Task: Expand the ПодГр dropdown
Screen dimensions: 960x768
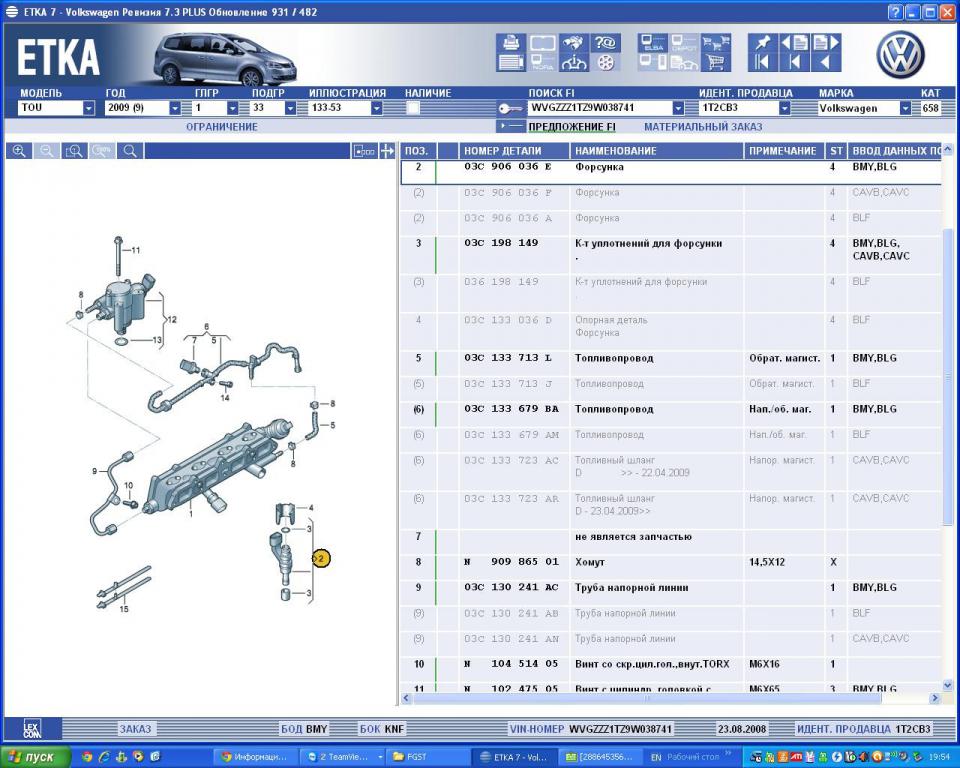Action: pyautogui.click(x=290, y=108)
